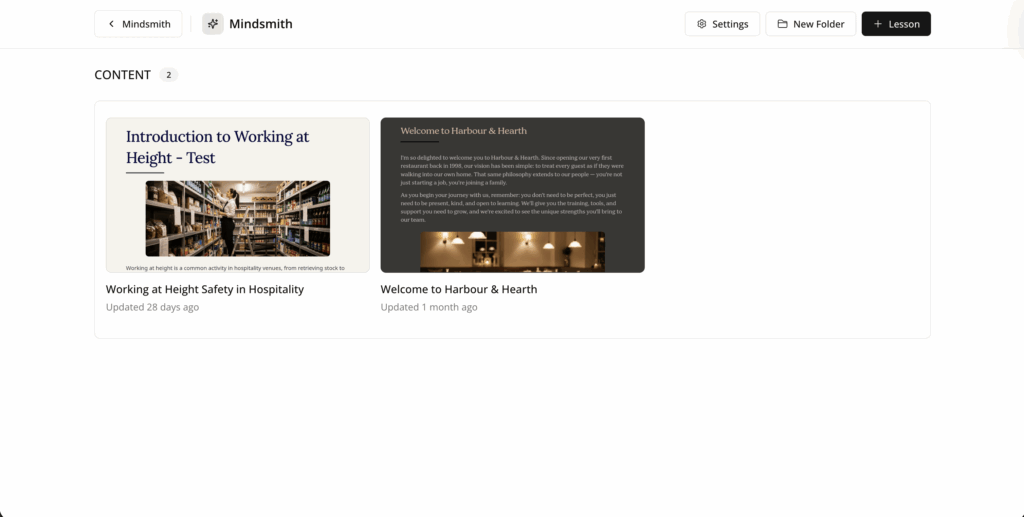This screenshot has width=1024, height=517.
Task: Click the back chevron beside Mindsmith
Action: pos(111,24)
